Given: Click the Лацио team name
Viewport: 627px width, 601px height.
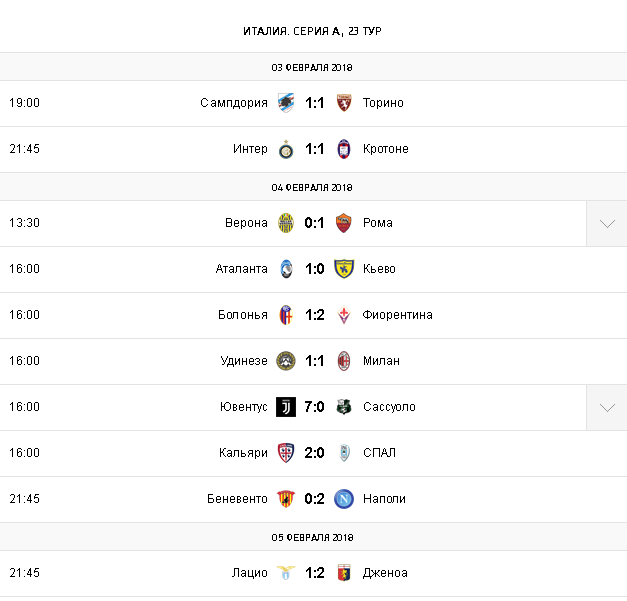Looking at the screenshot, I should coord(249,573).
